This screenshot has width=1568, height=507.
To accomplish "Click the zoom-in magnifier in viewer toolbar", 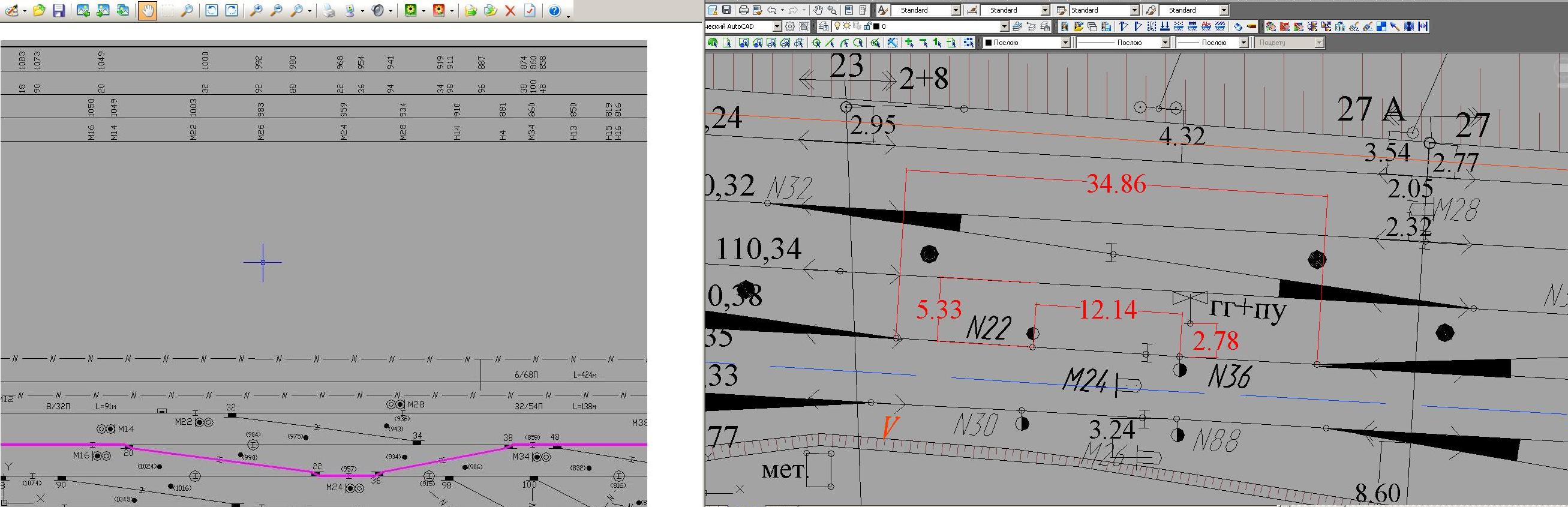I will pyautogui.click(x=256, y=10).
